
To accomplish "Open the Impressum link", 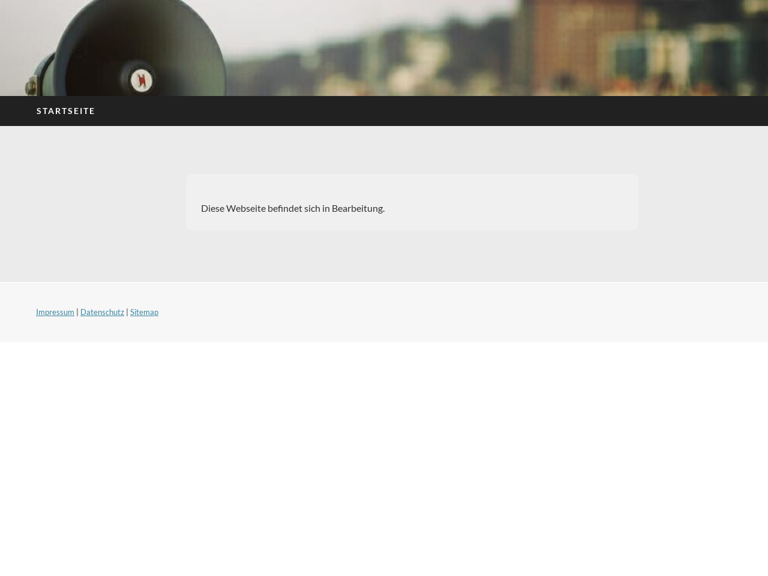I will (x=55, y=312).
